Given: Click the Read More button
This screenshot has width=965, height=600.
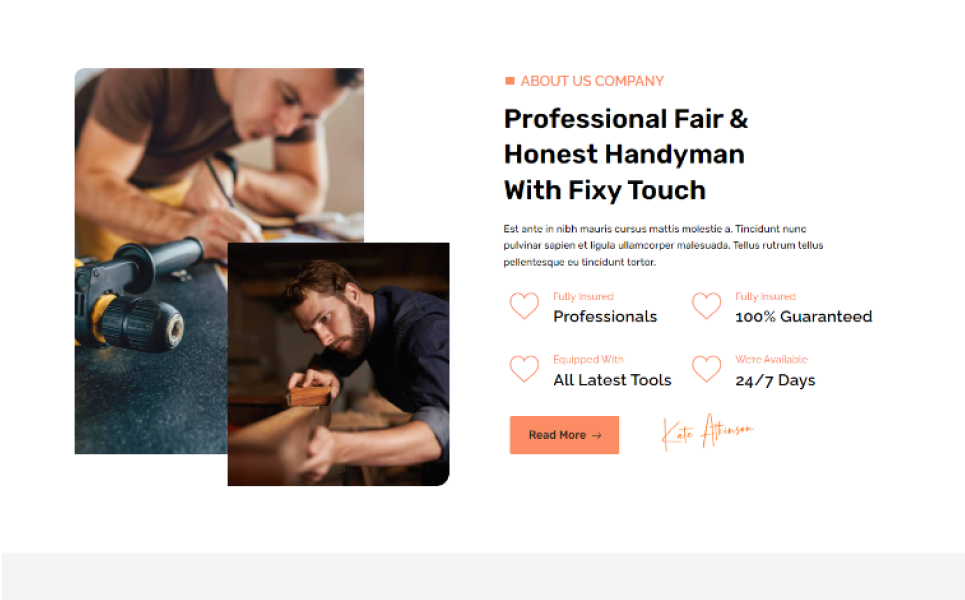Looking at the screenshot, I should (x=564, y=435).
